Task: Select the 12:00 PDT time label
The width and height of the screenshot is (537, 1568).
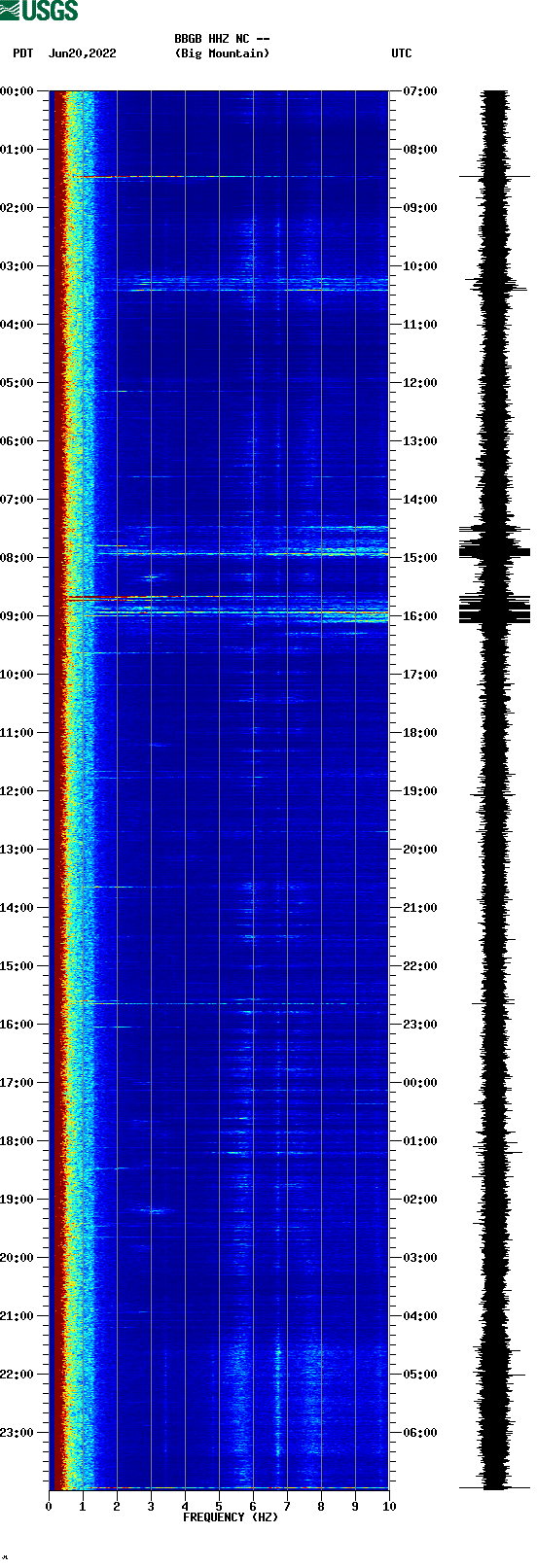Action: [x=17, y=791]
